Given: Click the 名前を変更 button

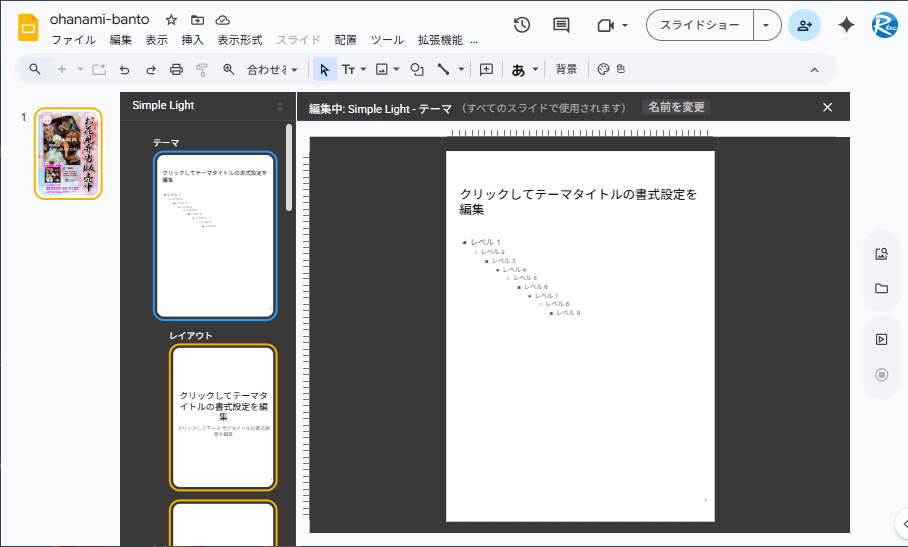Looking at the screenshot, I should pyautogui.click(x=676, y=107).
